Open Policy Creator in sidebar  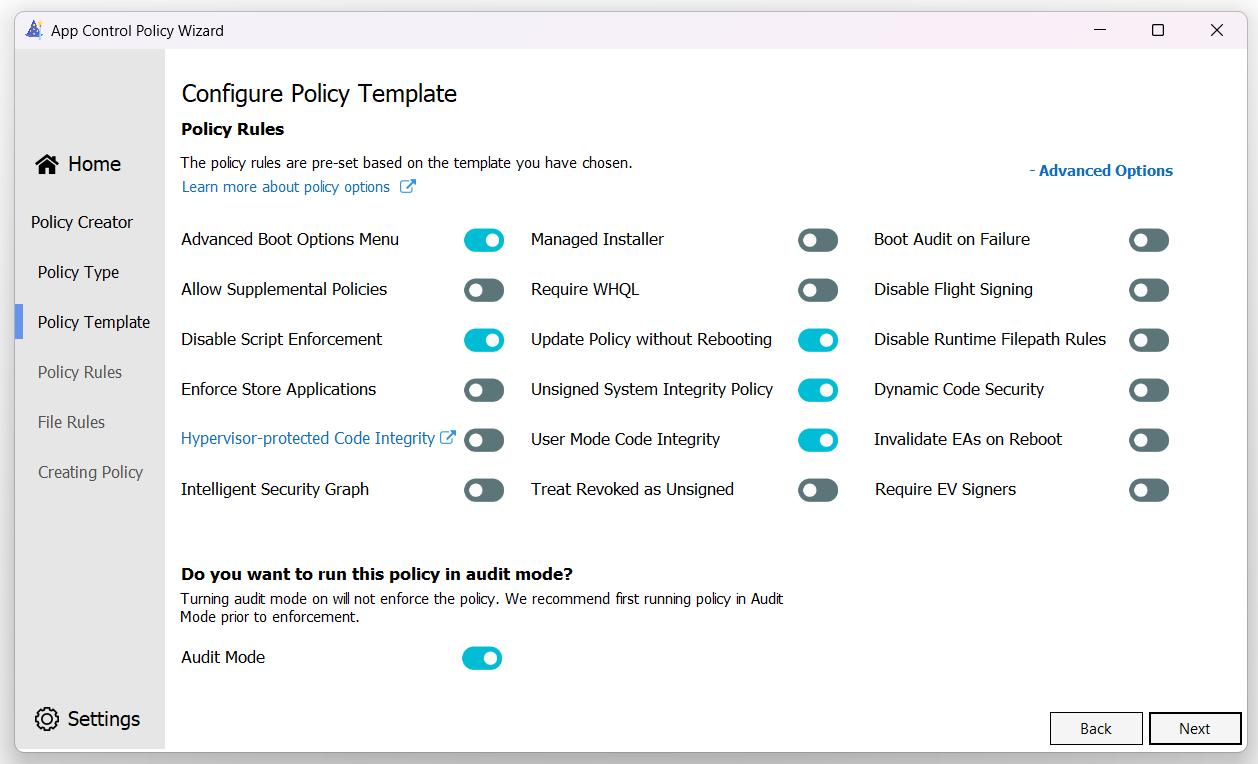82,222
